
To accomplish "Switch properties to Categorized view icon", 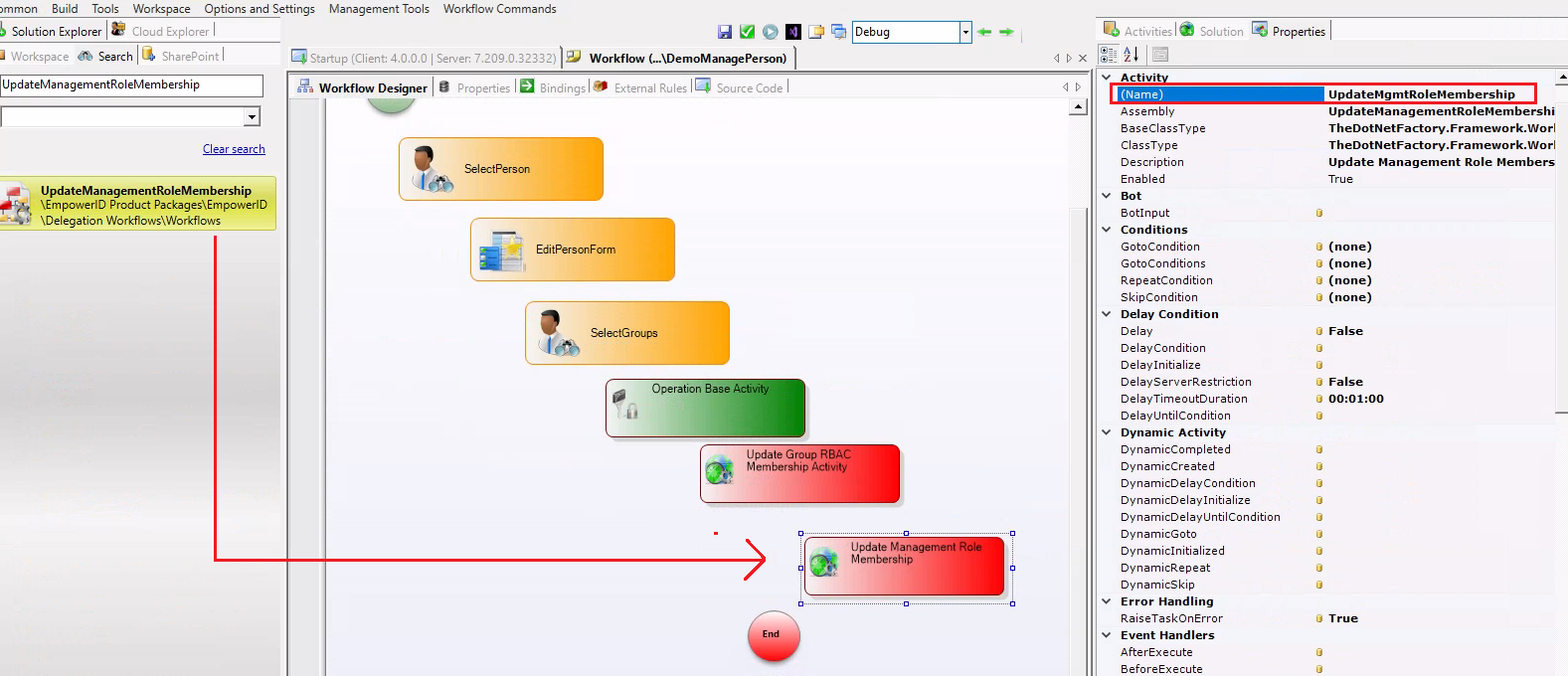I will 1109,55.
